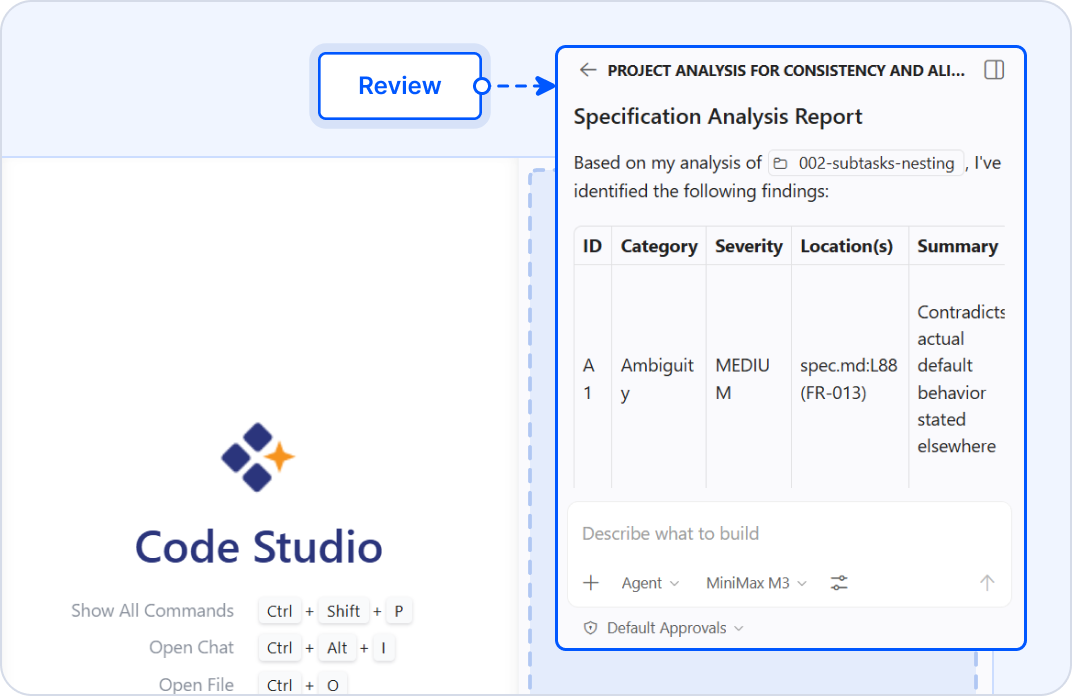The width and height of the screenshot is (1072, 696).
Task: Click the Open File label
Action: coord(196,684)
